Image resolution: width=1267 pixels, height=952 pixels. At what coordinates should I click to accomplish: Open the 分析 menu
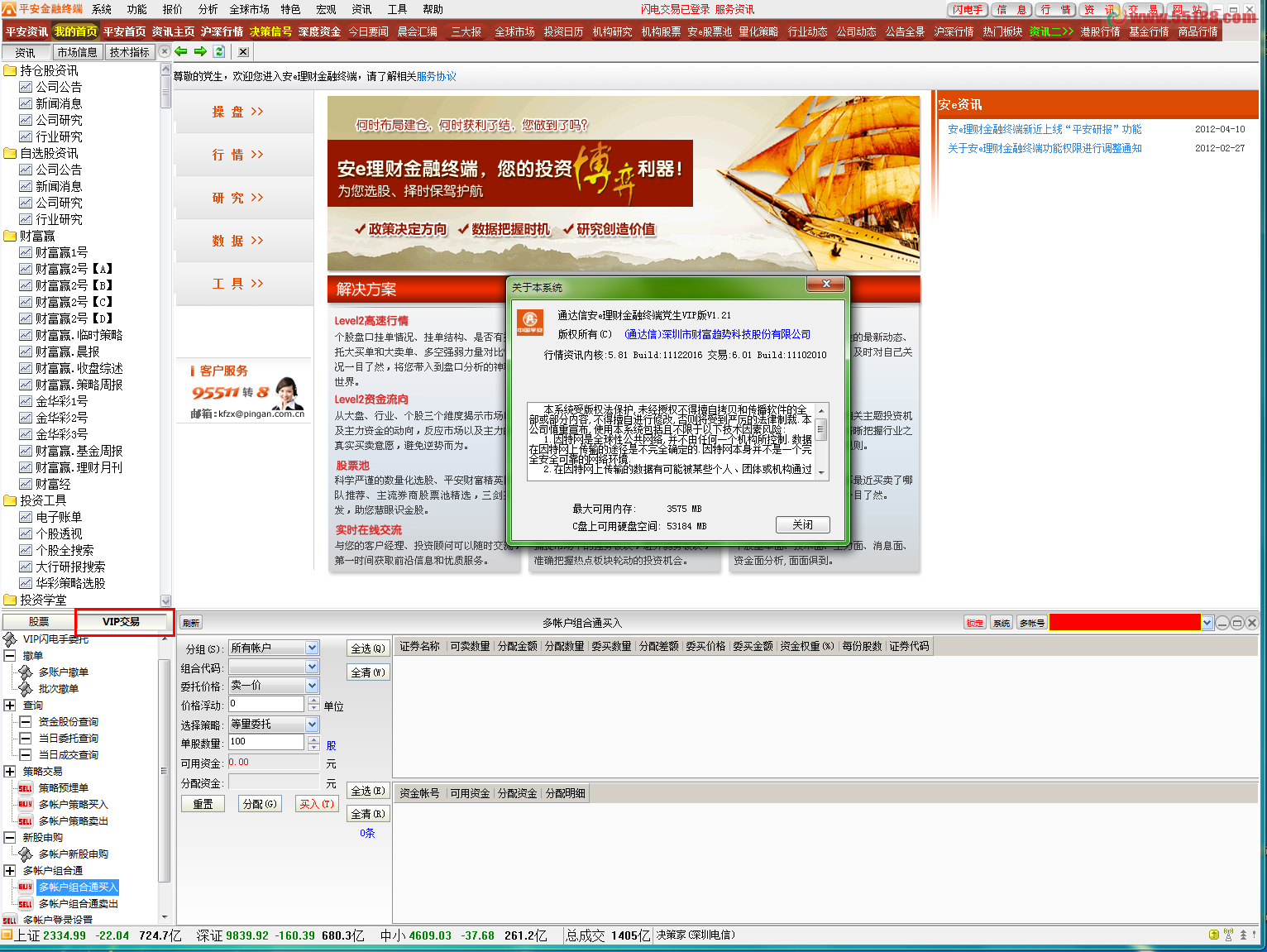[x=208, y=9]
